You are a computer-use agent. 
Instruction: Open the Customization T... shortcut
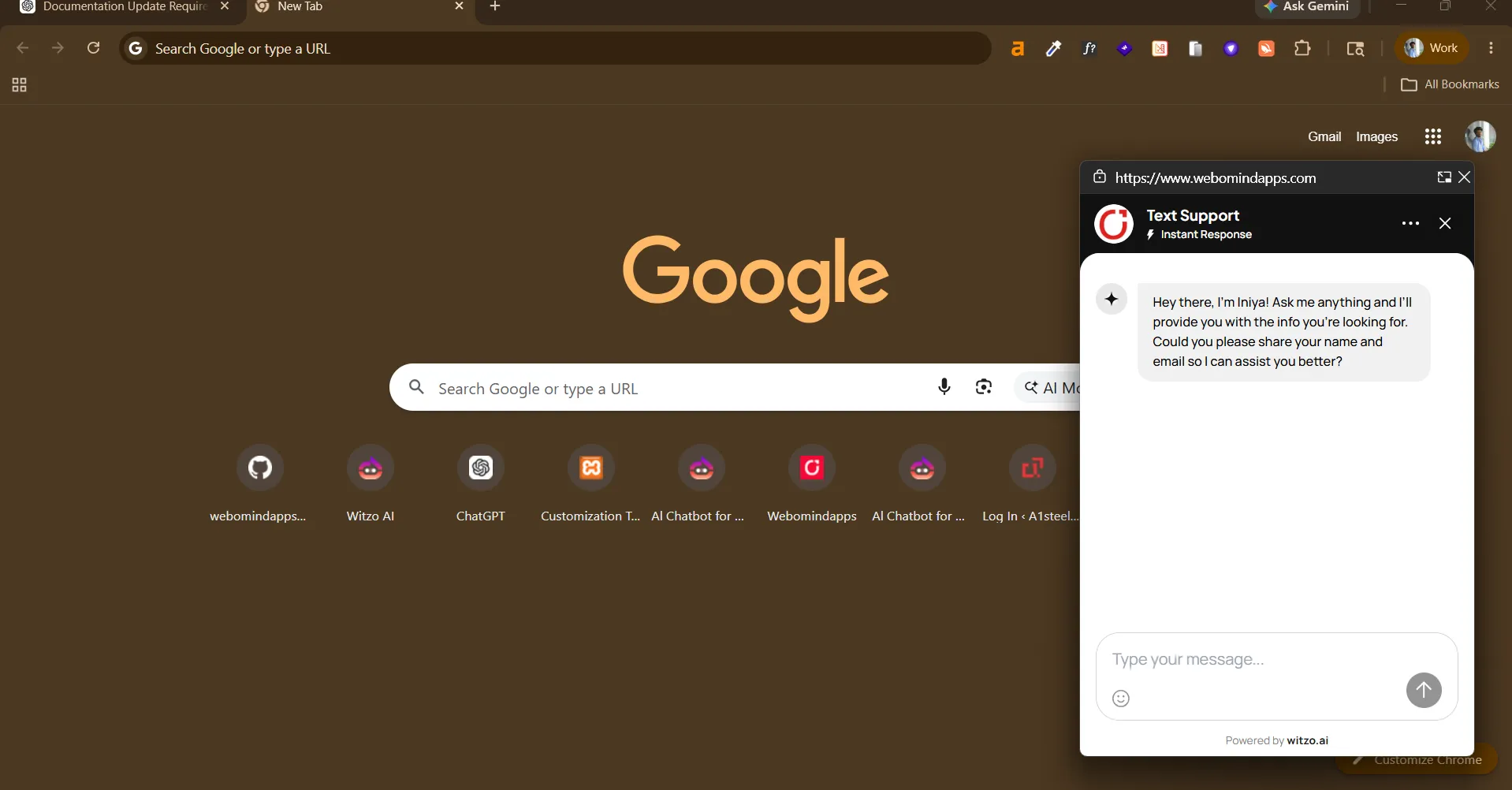[591, 483]
